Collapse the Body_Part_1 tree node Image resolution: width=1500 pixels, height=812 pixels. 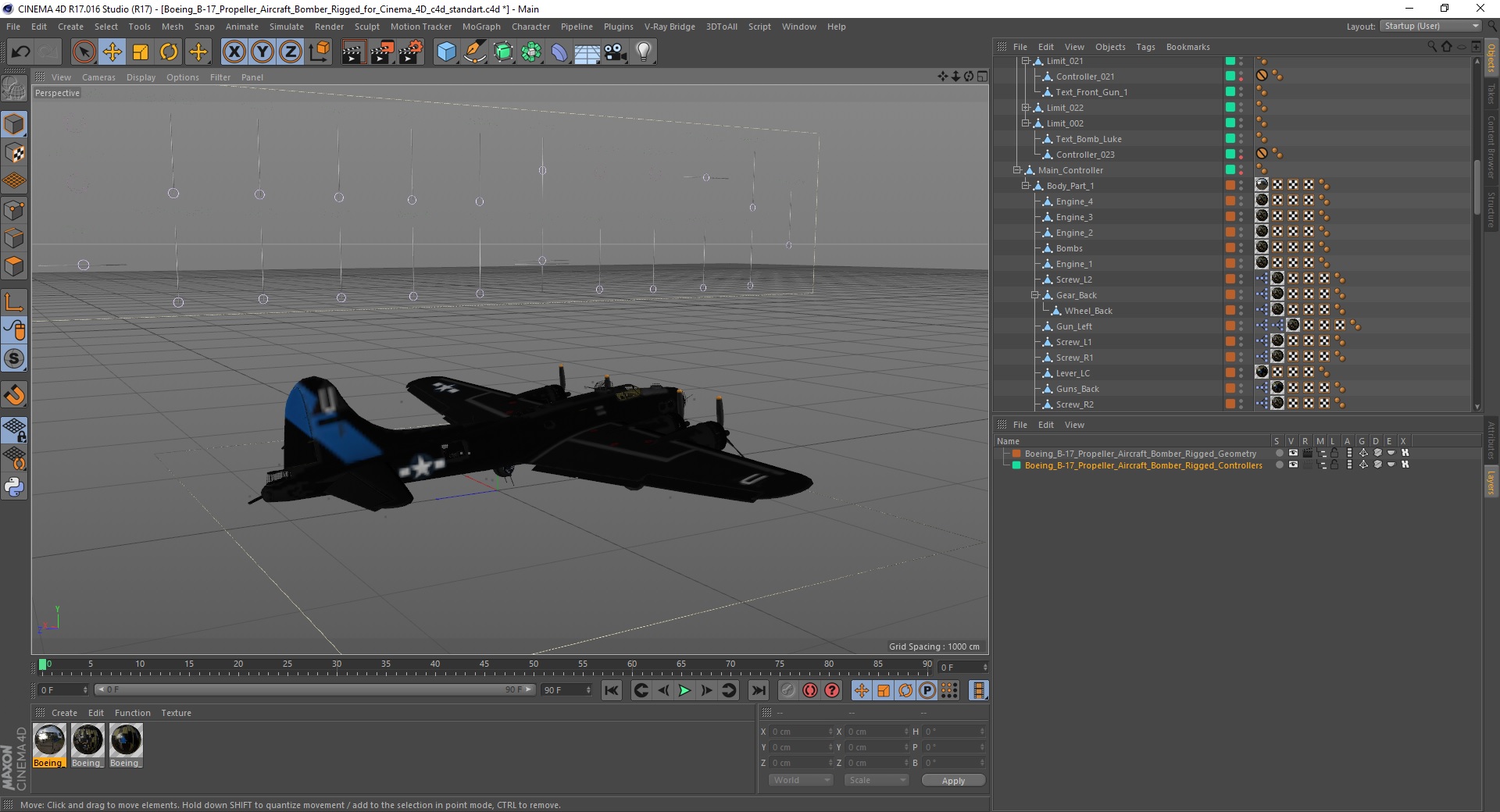(1026, 186)
